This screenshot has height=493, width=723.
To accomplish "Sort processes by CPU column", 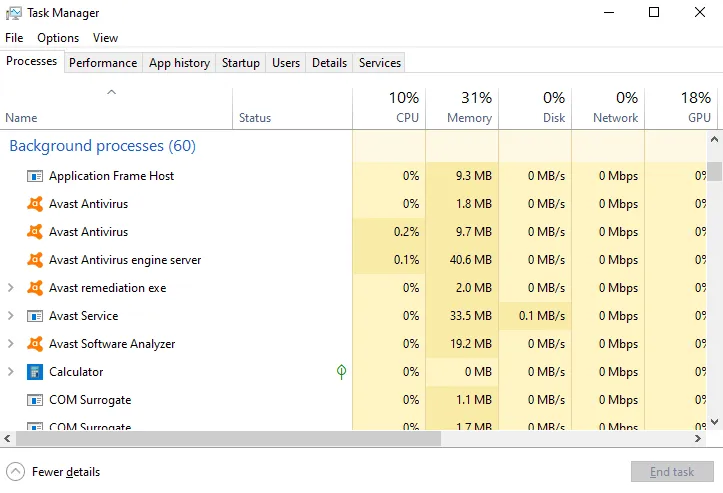I will [389, 109].
